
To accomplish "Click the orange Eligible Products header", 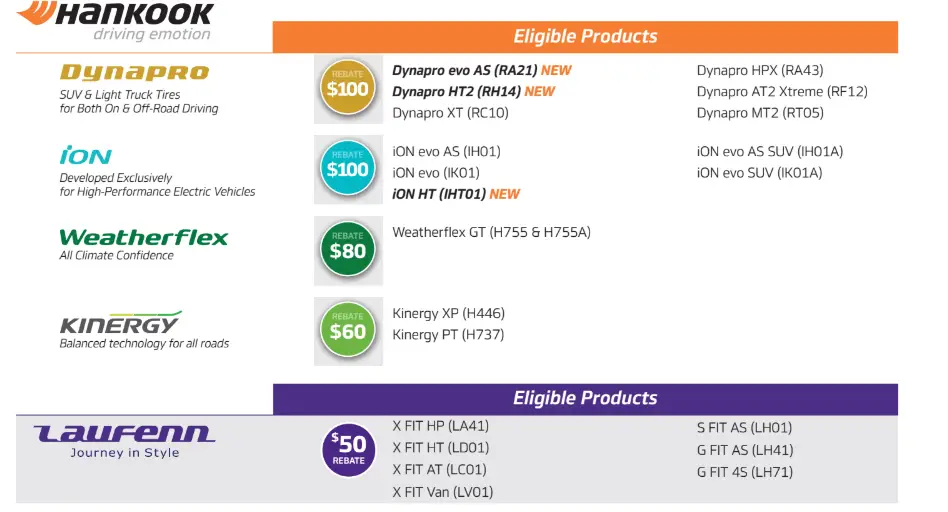I will tap(585, 36).
